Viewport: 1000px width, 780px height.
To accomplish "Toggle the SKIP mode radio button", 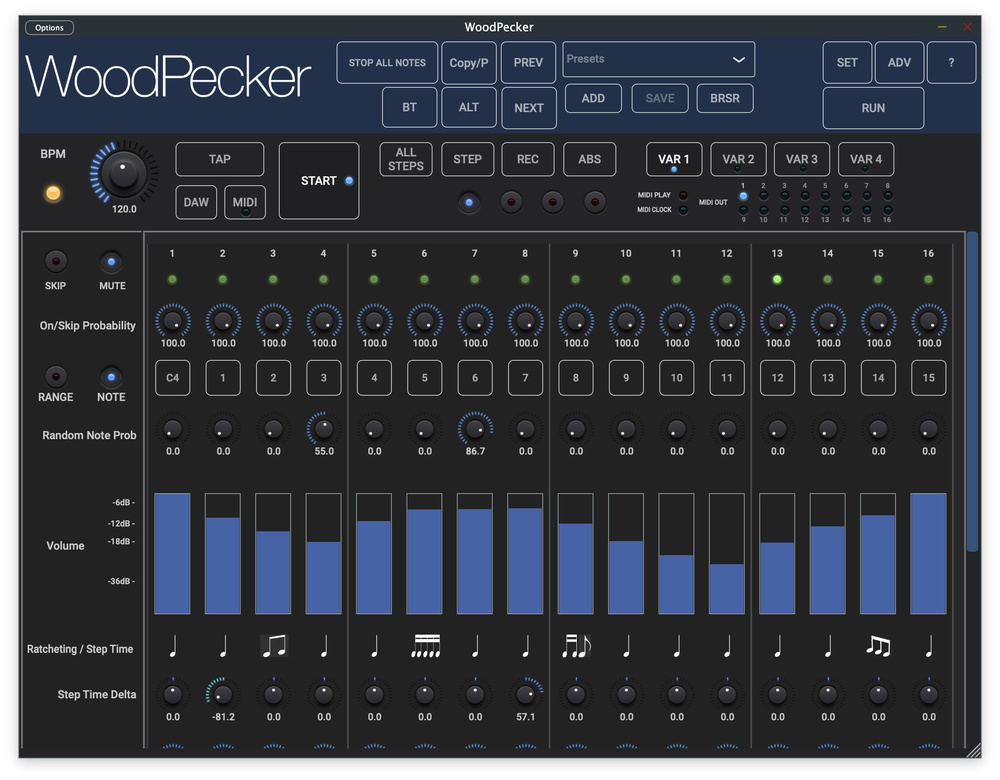I will (56, 262).
